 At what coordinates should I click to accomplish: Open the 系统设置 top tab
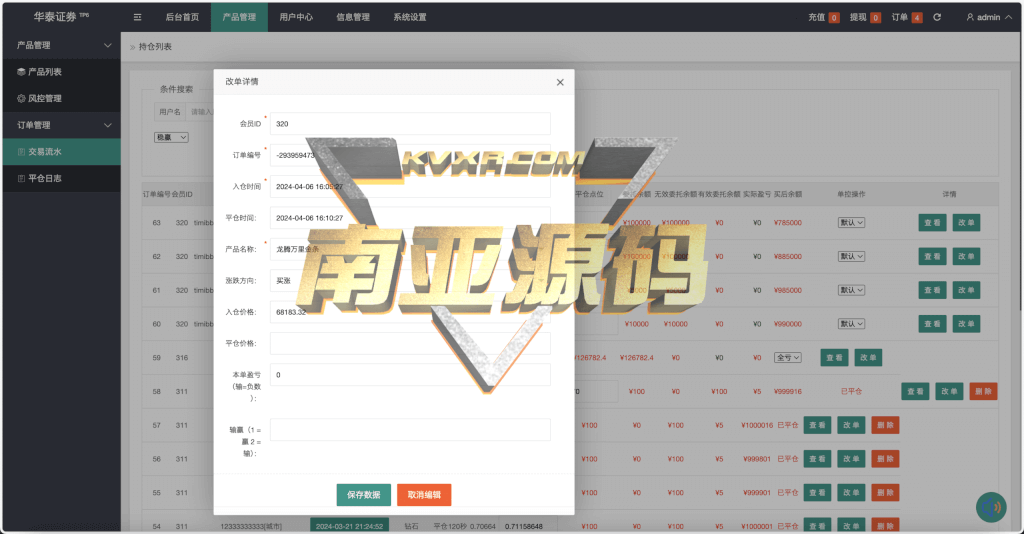(409, 17)
